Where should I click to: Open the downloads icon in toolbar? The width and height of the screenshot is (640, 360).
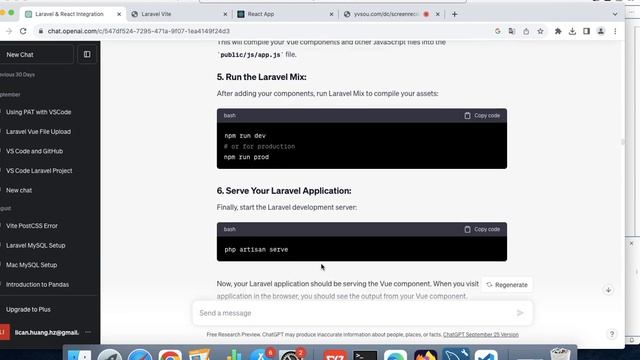tap(572, 31)
